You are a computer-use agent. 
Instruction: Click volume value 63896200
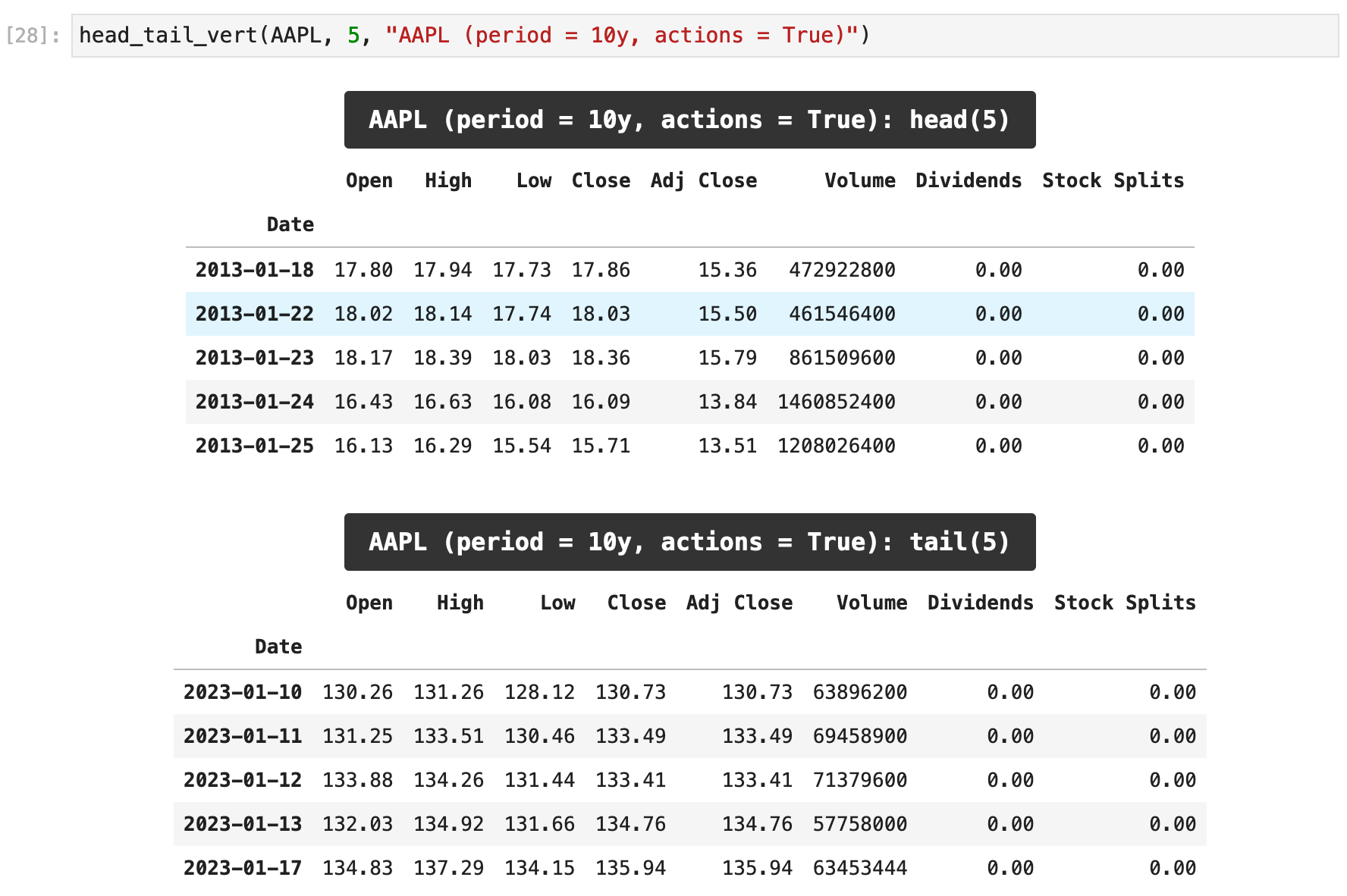tap(860, 692)
